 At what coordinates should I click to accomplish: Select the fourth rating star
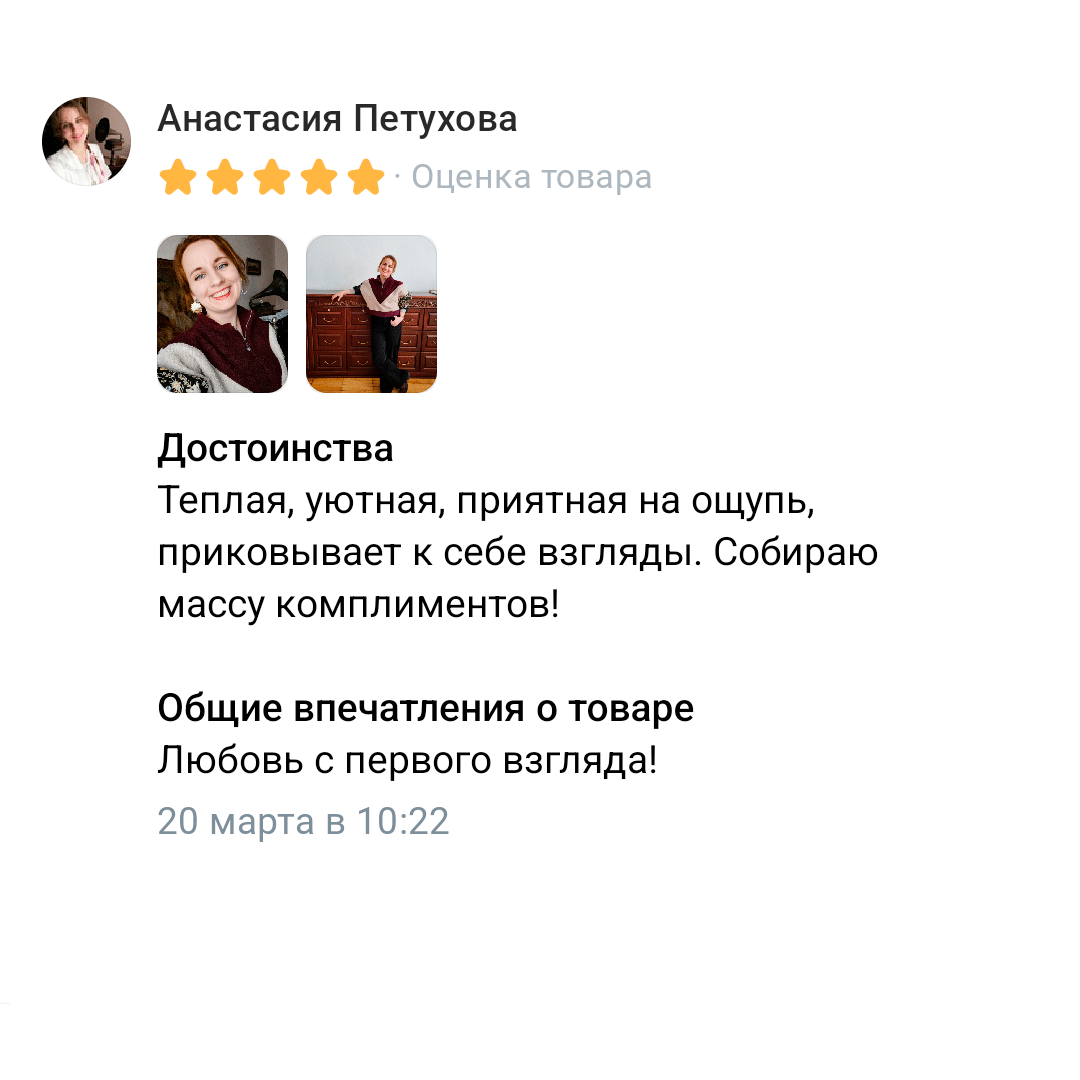[319, 177]
